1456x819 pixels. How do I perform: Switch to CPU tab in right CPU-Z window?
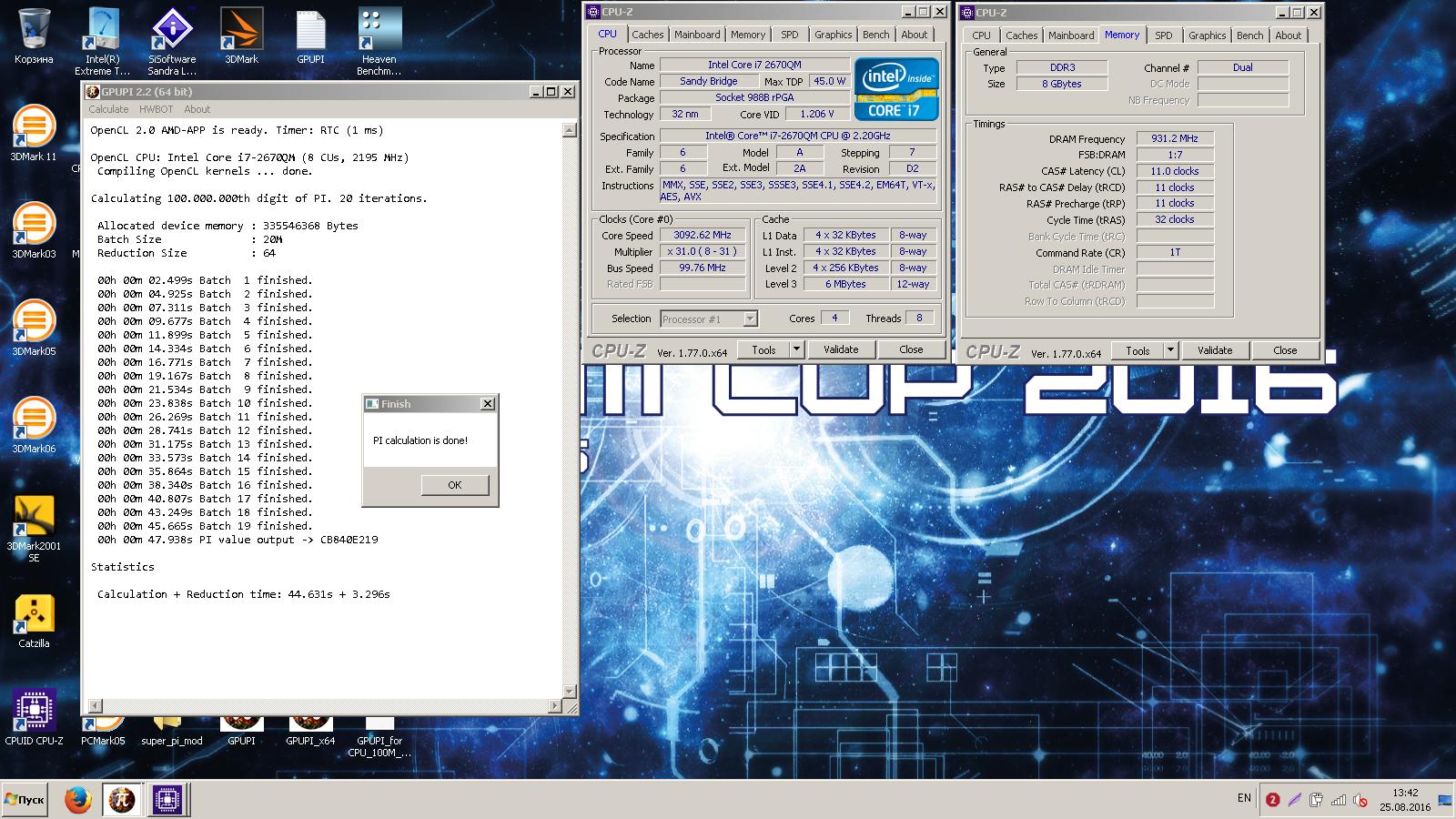pos(982,35)
